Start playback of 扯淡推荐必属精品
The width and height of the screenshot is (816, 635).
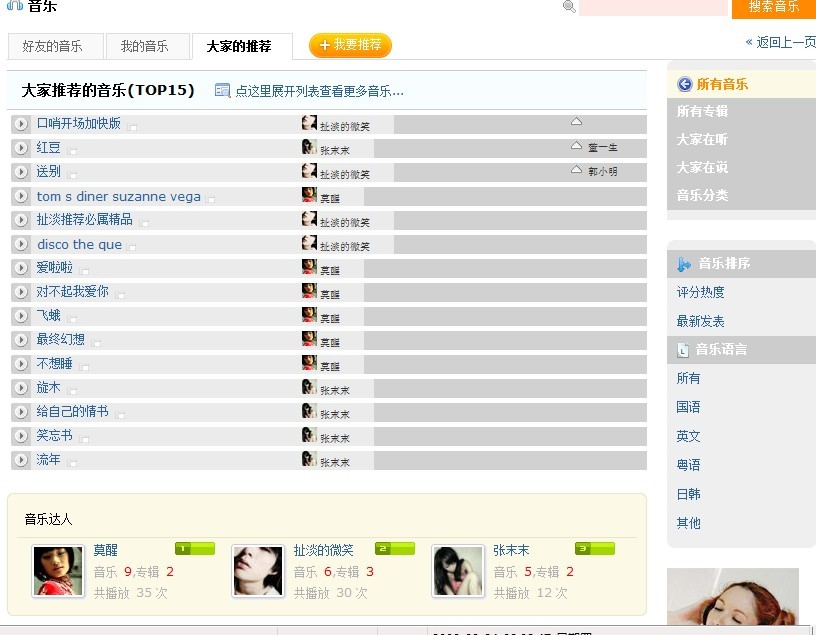click(x=21, y=220)
